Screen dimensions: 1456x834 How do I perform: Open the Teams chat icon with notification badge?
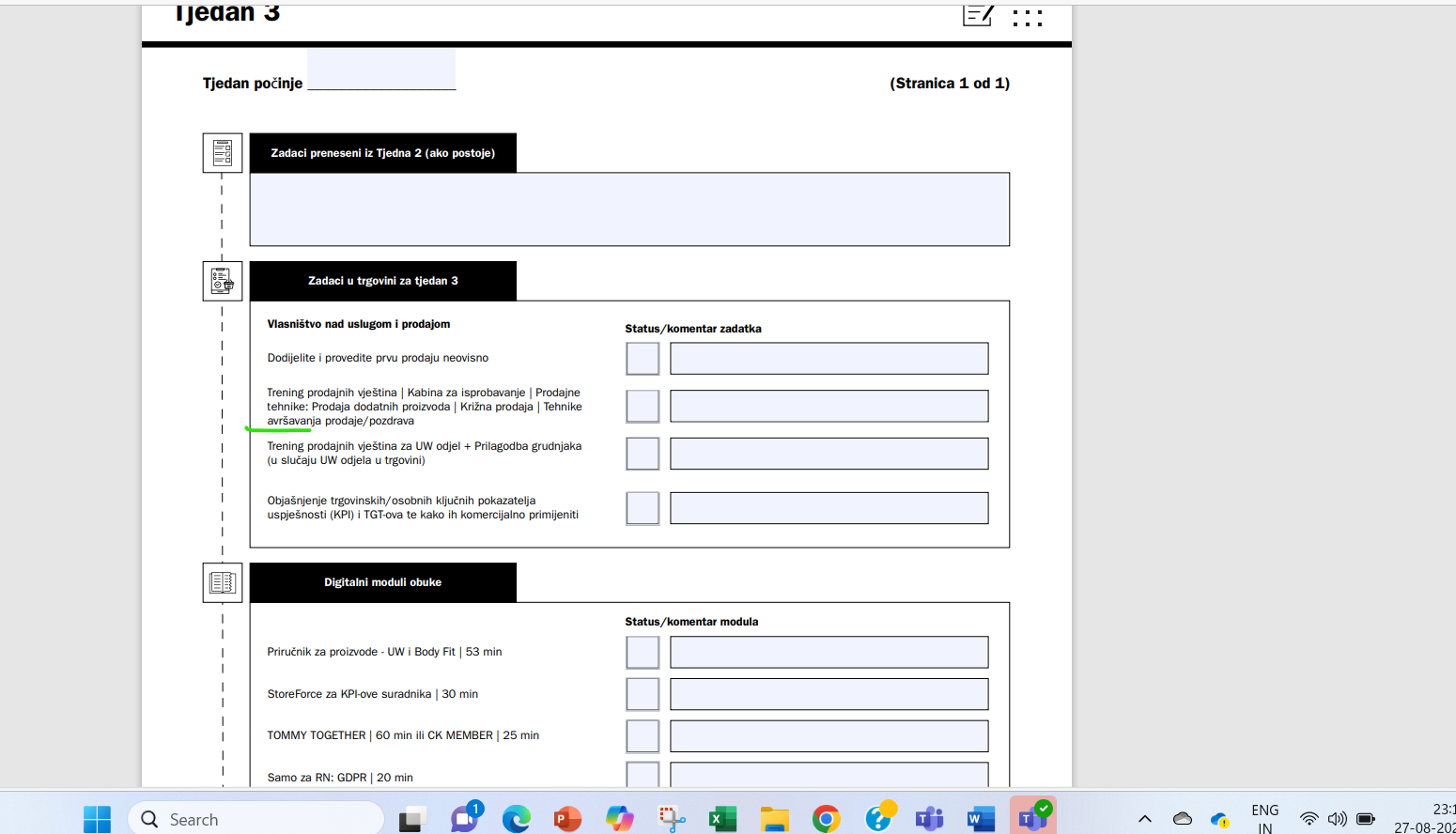[465, 818]
